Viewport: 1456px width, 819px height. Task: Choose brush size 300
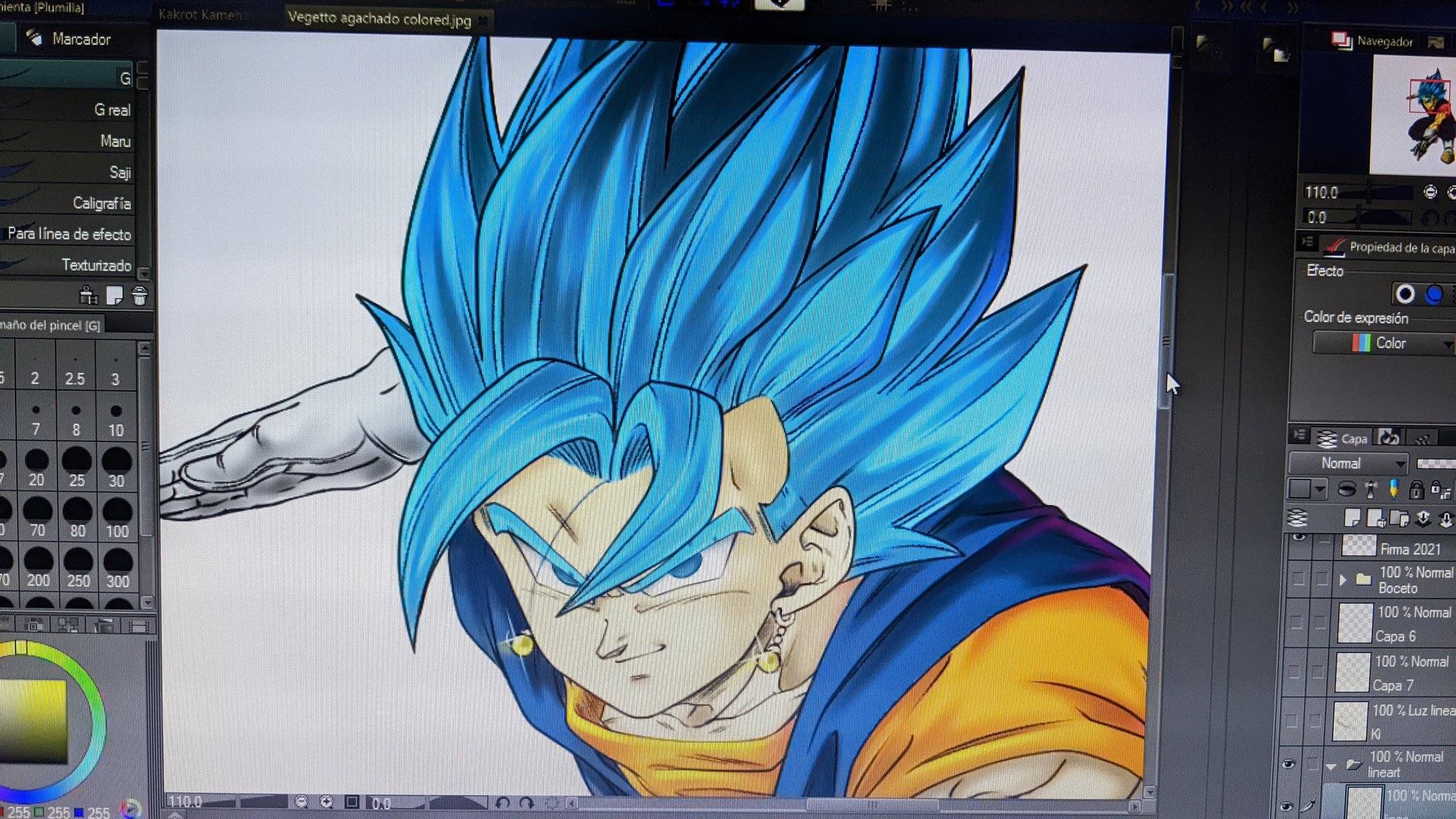(x=118, y=569)
